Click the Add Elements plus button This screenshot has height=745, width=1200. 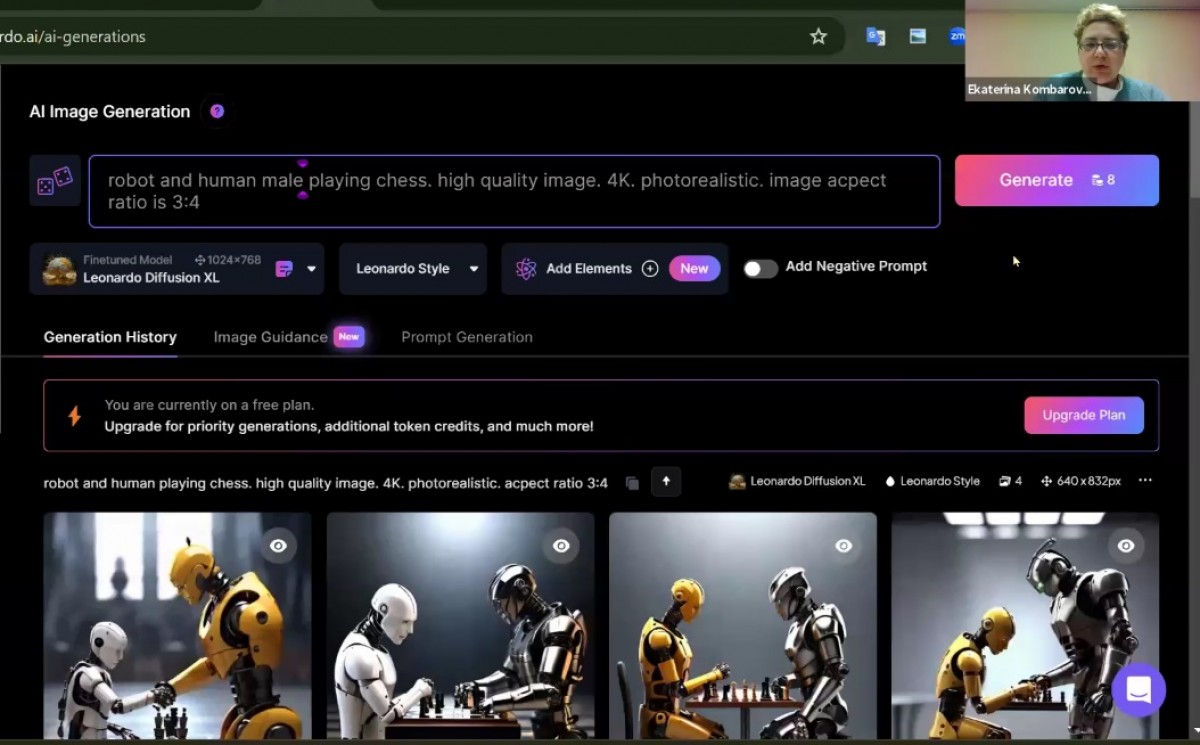[650, 269]
